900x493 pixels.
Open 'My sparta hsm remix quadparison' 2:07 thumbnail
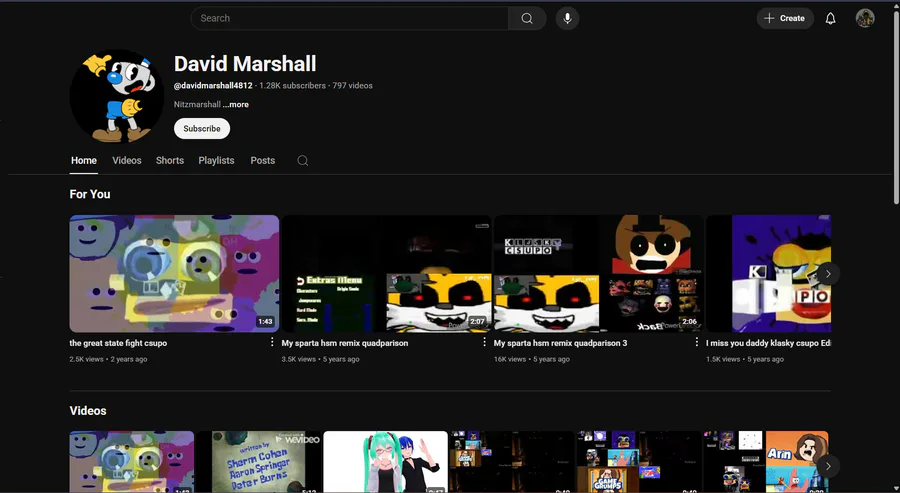pos(386,274)
